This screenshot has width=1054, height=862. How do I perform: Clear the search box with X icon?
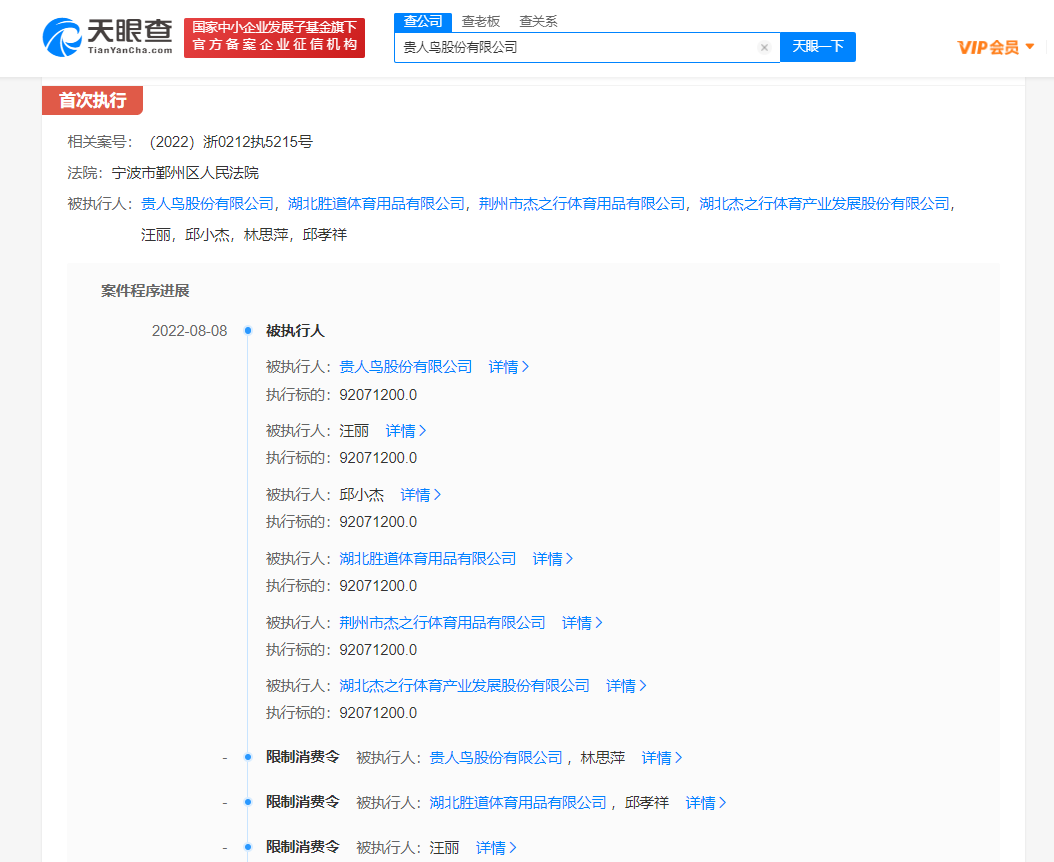(764, 47)
